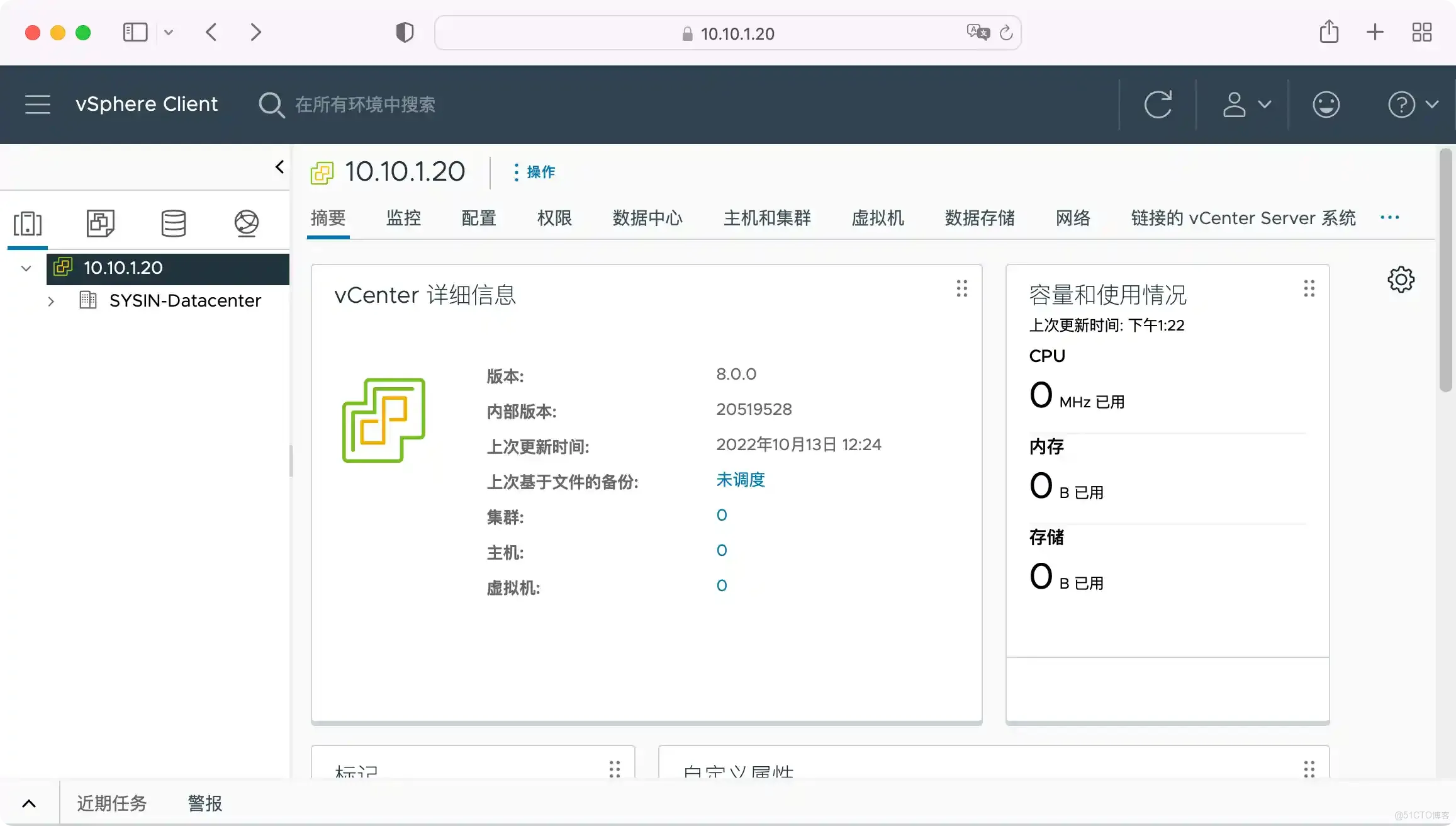
Task: Click the settings gear on the summary page
Action: tap(1401, 279)
